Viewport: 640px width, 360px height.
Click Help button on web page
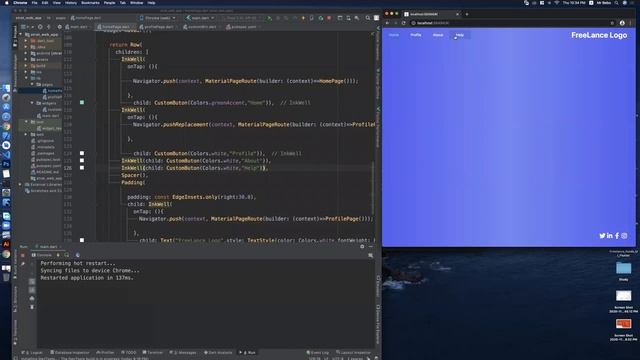[460, 35]
